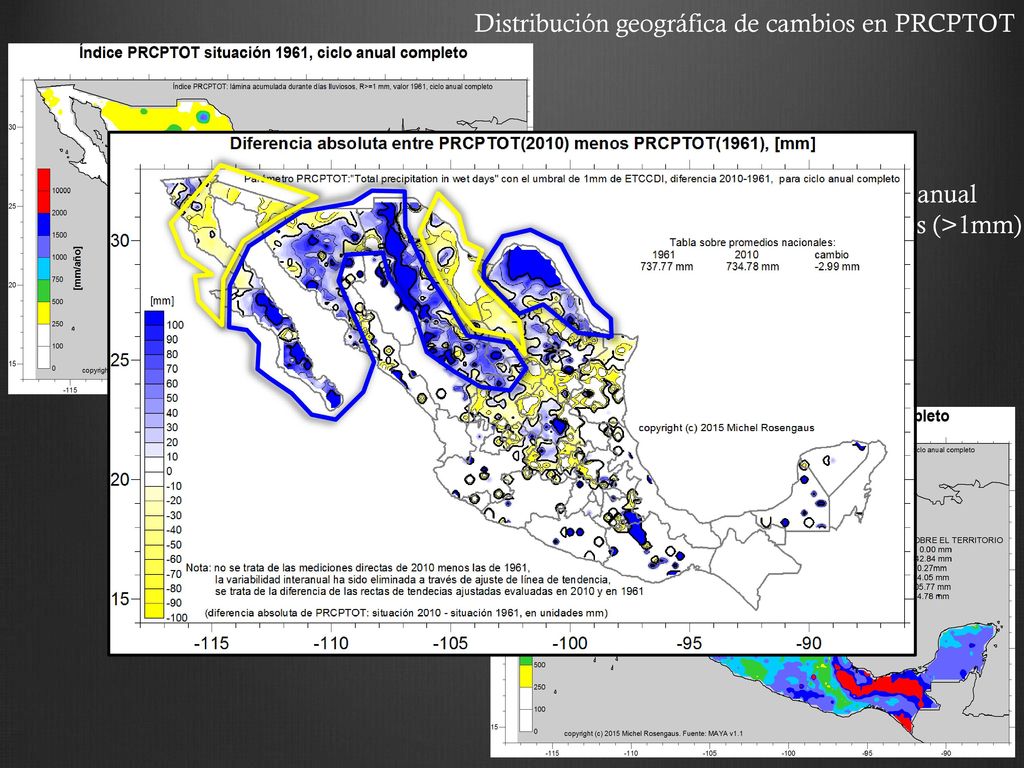Image resolution: width=1024 pixels, height=768 pixels.
Task: Select the "-60" label in the difference map legend
Action: [x=174, y=560]
